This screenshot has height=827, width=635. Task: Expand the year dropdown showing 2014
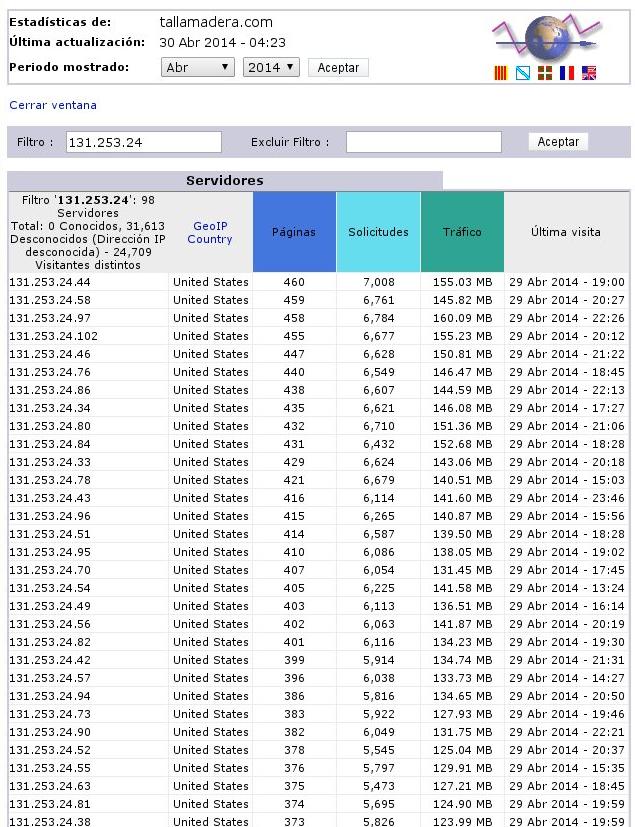(x=271, y=68)
